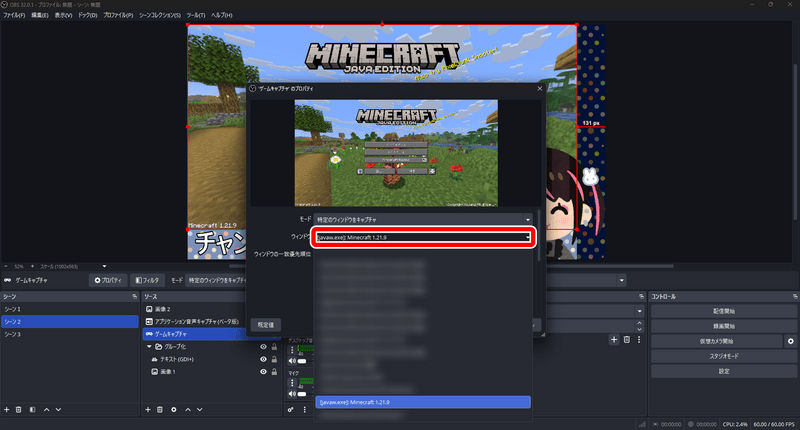
Task: Remove selected source with trash icon
Action: 160,410
